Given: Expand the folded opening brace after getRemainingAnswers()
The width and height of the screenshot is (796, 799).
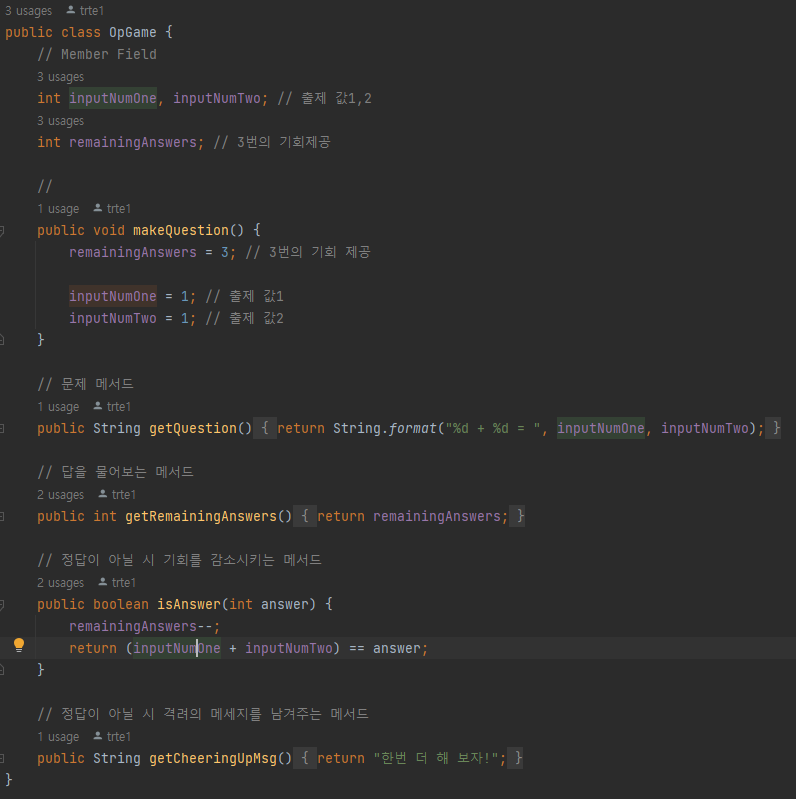Looking at the screenshot, I should click(305, 516).
